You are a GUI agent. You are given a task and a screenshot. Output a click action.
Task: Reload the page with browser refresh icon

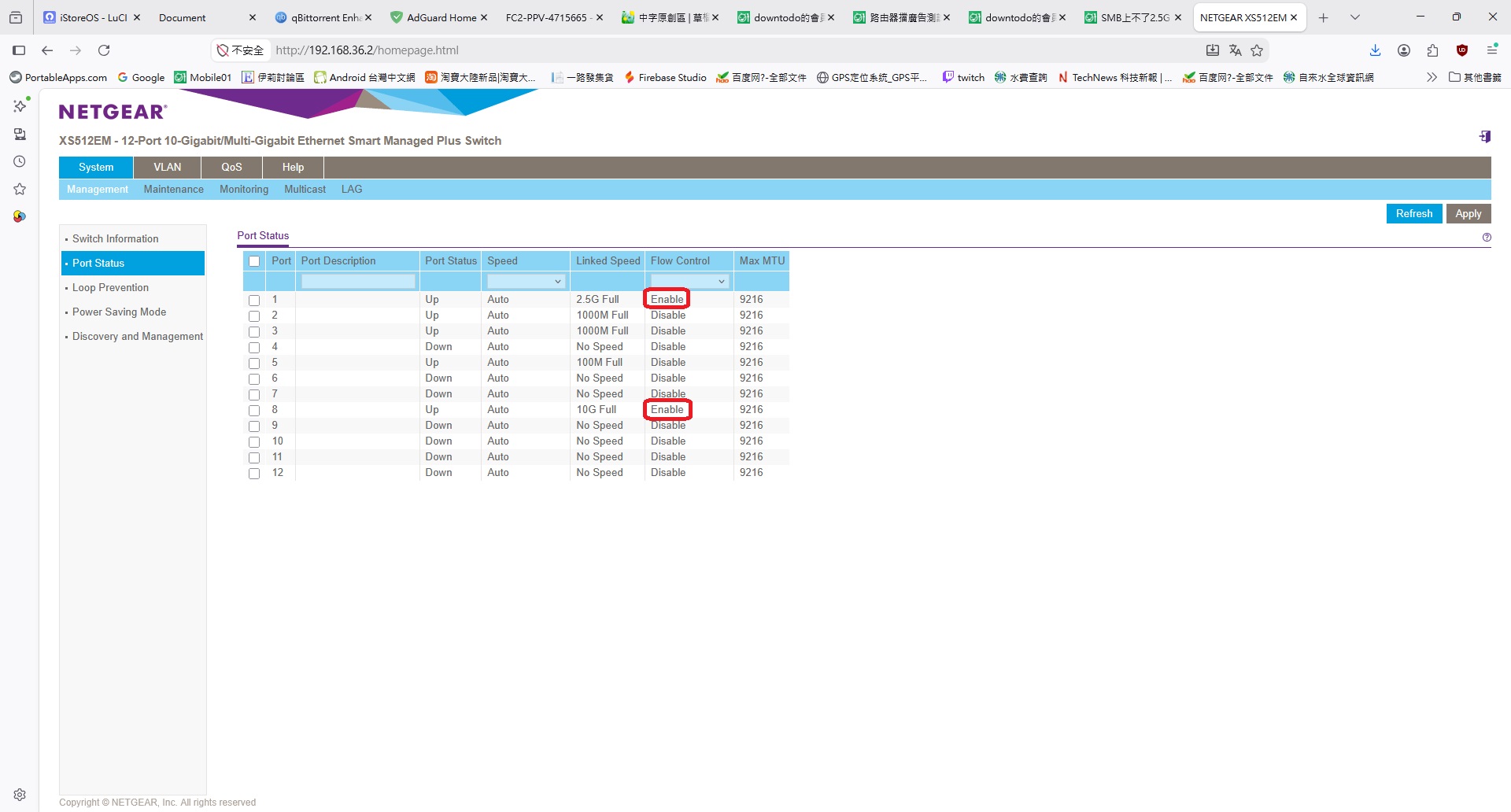click(104, 50)
